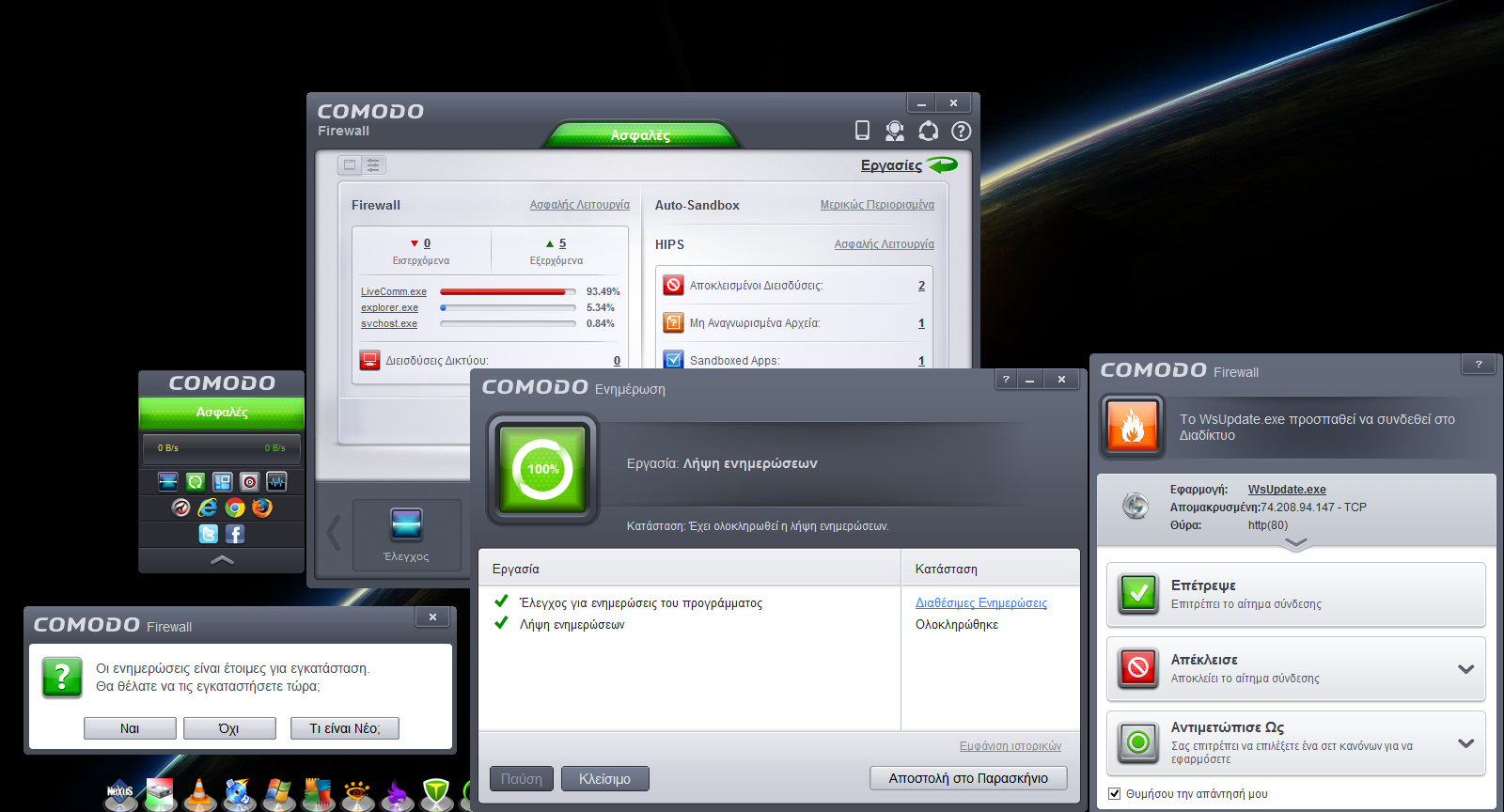The height and width of the screenshot is (812, 1504).
Task: Click HIPS 'Ασφαλής Λειτουργία' link
Action: (885, 244)
